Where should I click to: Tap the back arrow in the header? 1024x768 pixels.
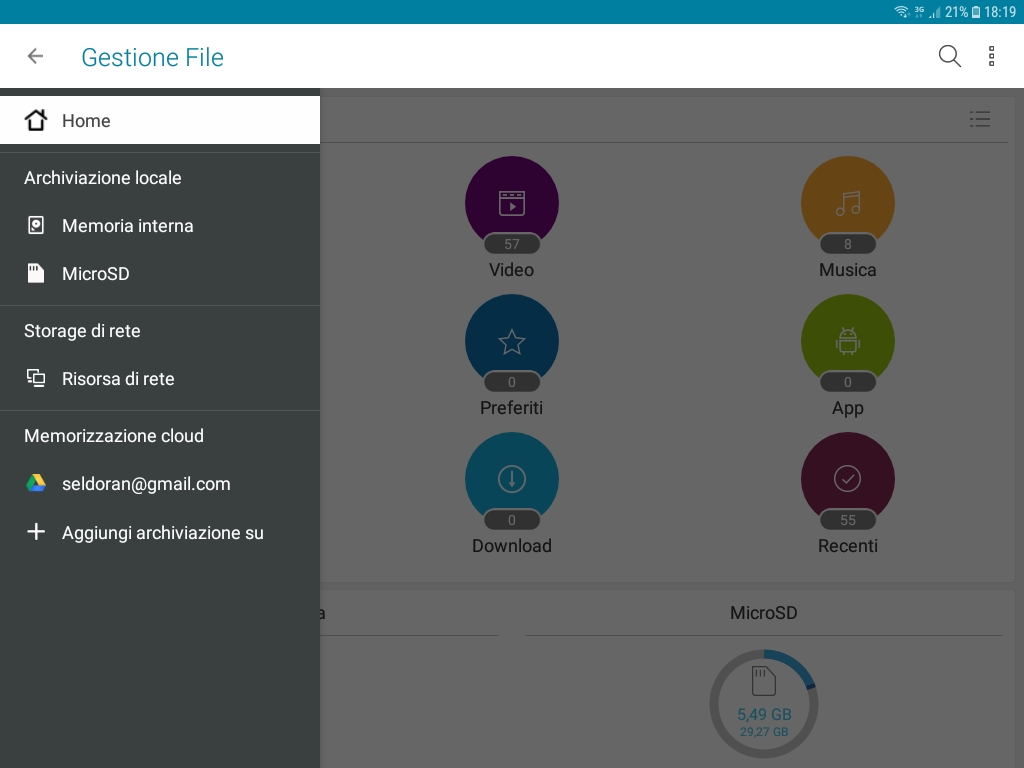[35, 56]
